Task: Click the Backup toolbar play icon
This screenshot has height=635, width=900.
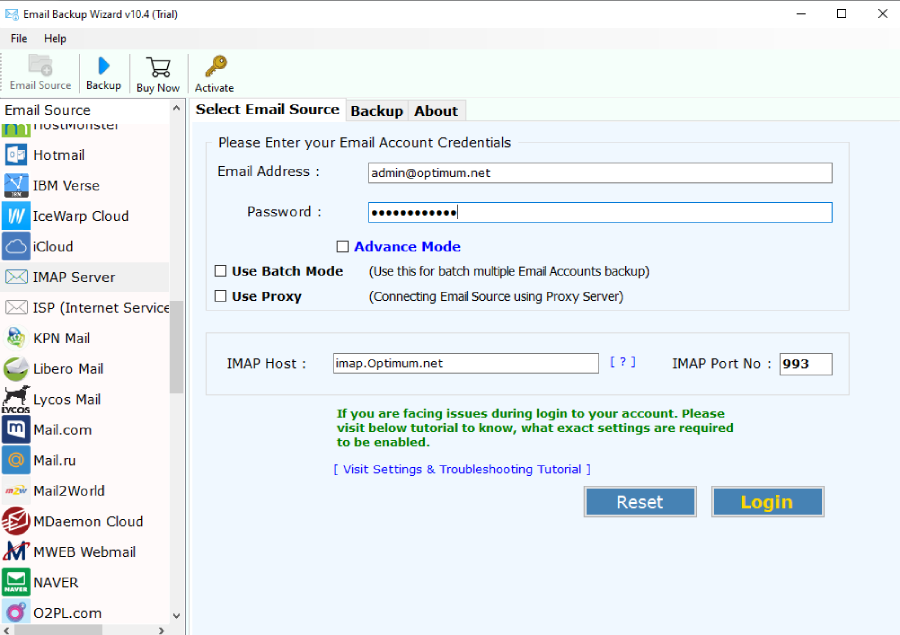Action: (x=103, y=67)
